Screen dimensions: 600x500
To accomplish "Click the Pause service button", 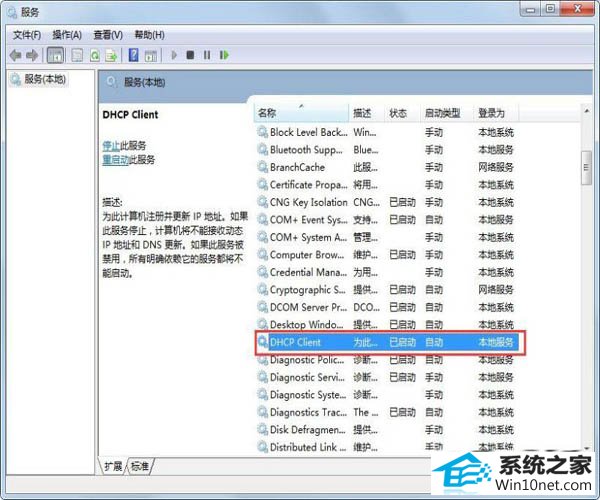I will [x=207, y=55].
